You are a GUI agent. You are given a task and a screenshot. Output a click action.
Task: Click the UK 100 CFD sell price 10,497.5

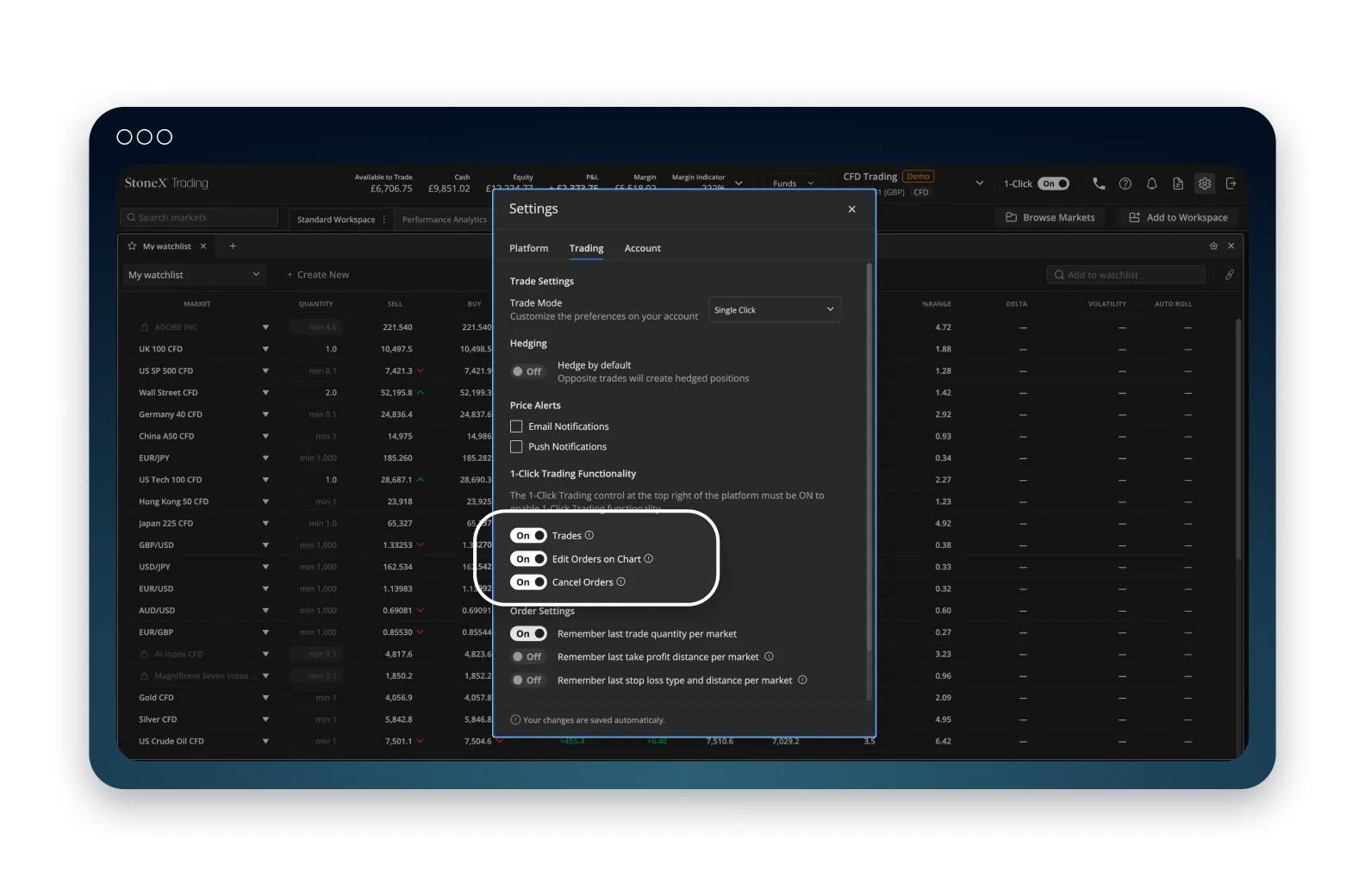coord(396,349)
